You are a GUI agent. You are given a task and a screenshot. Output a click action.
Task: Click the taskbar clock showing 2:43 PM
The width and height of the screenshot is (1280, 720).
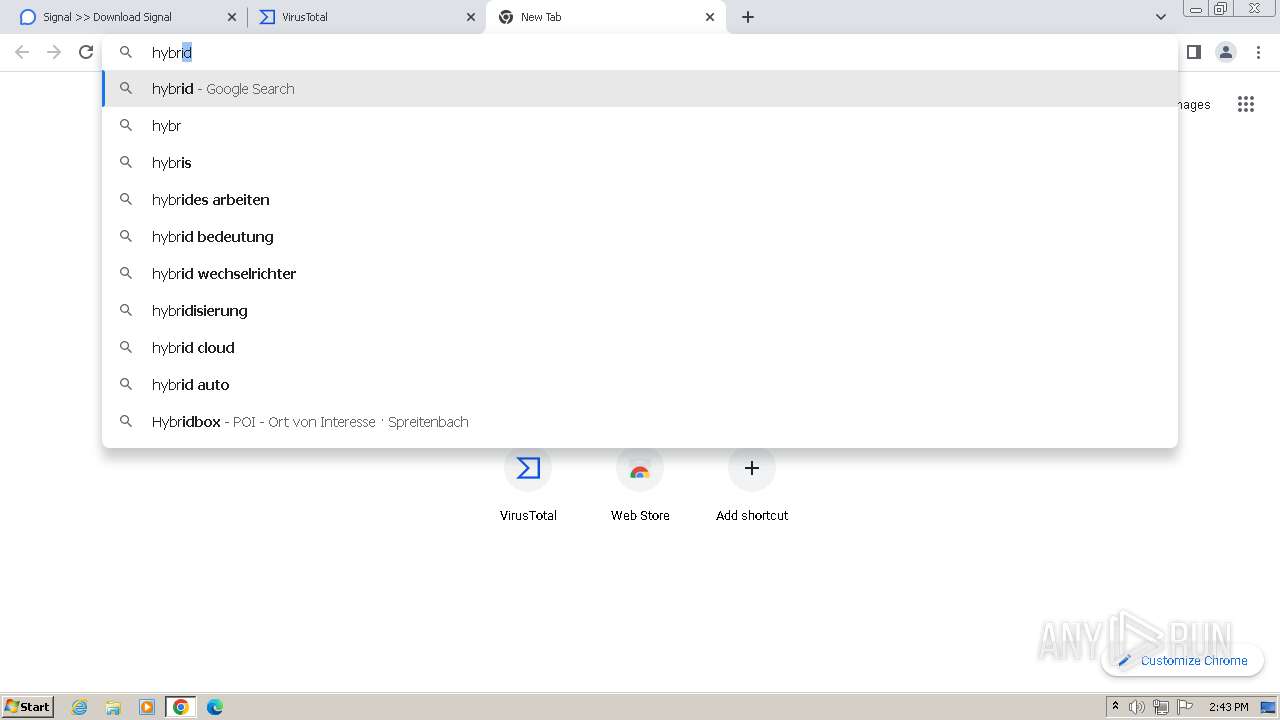pos(1228,707)
